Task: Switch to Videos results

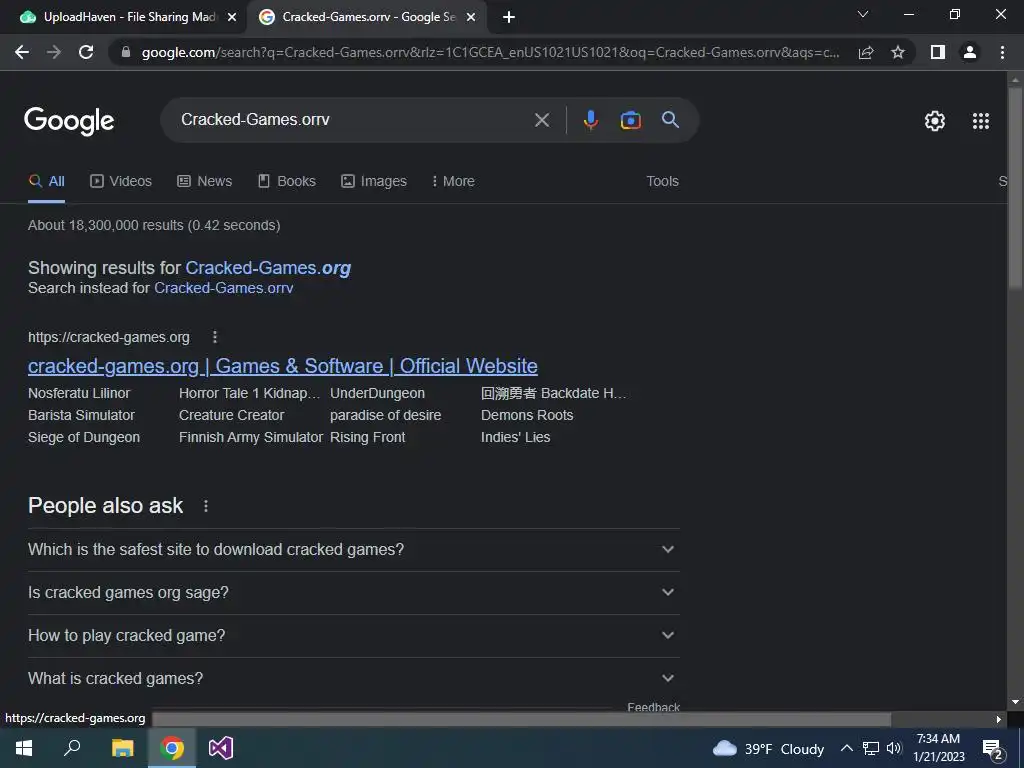Action: click(x=121, y=182)
